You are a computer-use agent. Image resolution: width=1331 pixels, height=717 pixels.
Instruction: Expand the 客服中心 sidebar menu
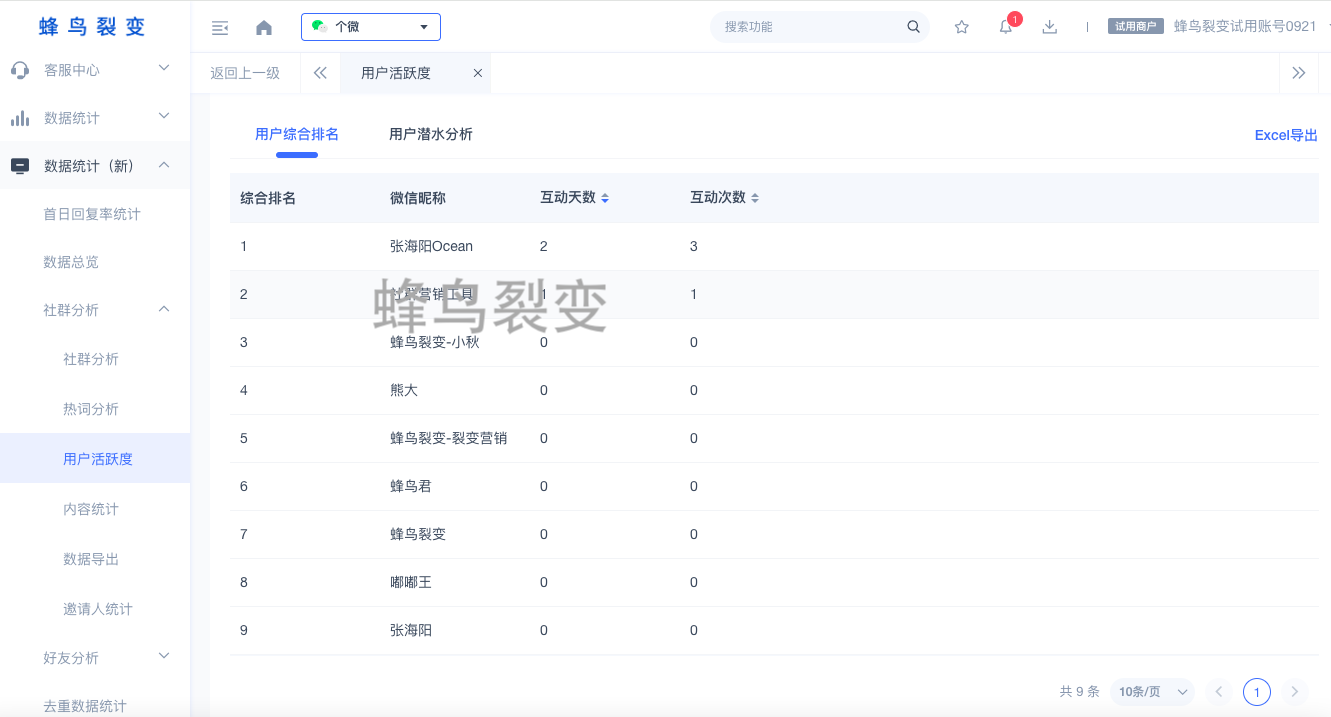(95, 70)
